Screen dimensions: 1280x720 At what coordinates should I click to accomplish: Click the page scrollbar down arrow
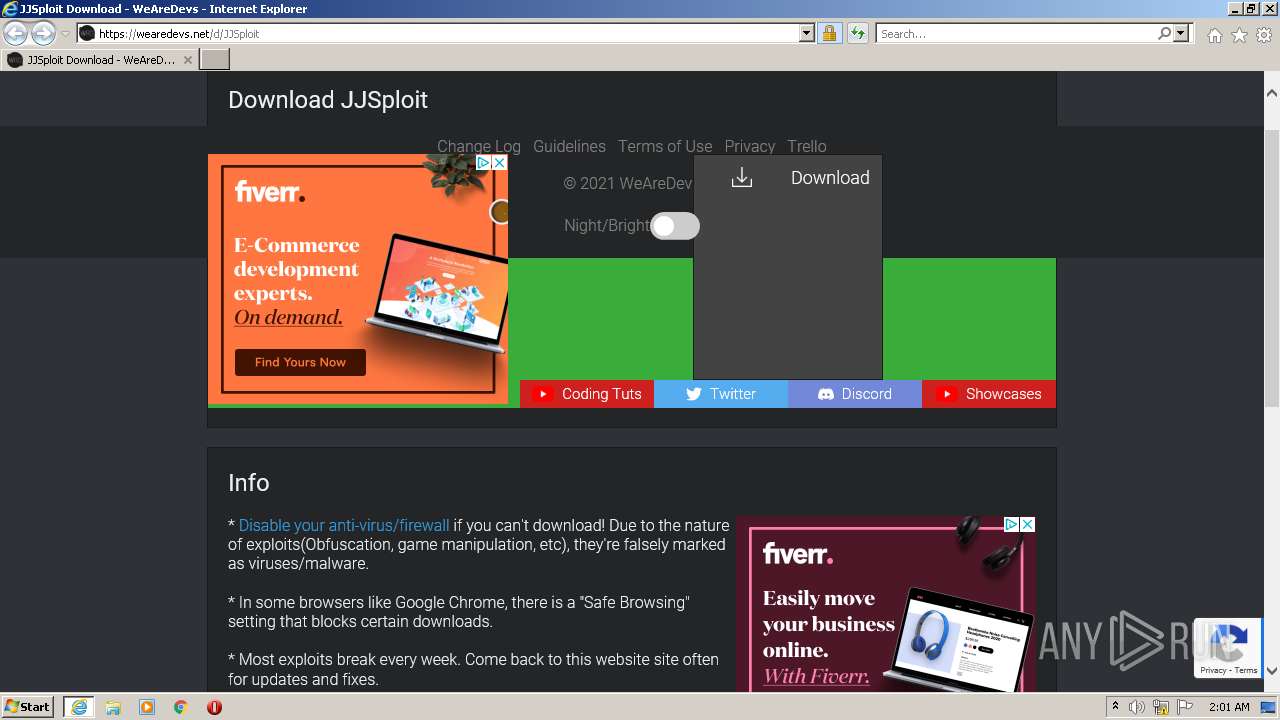[x=1271, y=671]
